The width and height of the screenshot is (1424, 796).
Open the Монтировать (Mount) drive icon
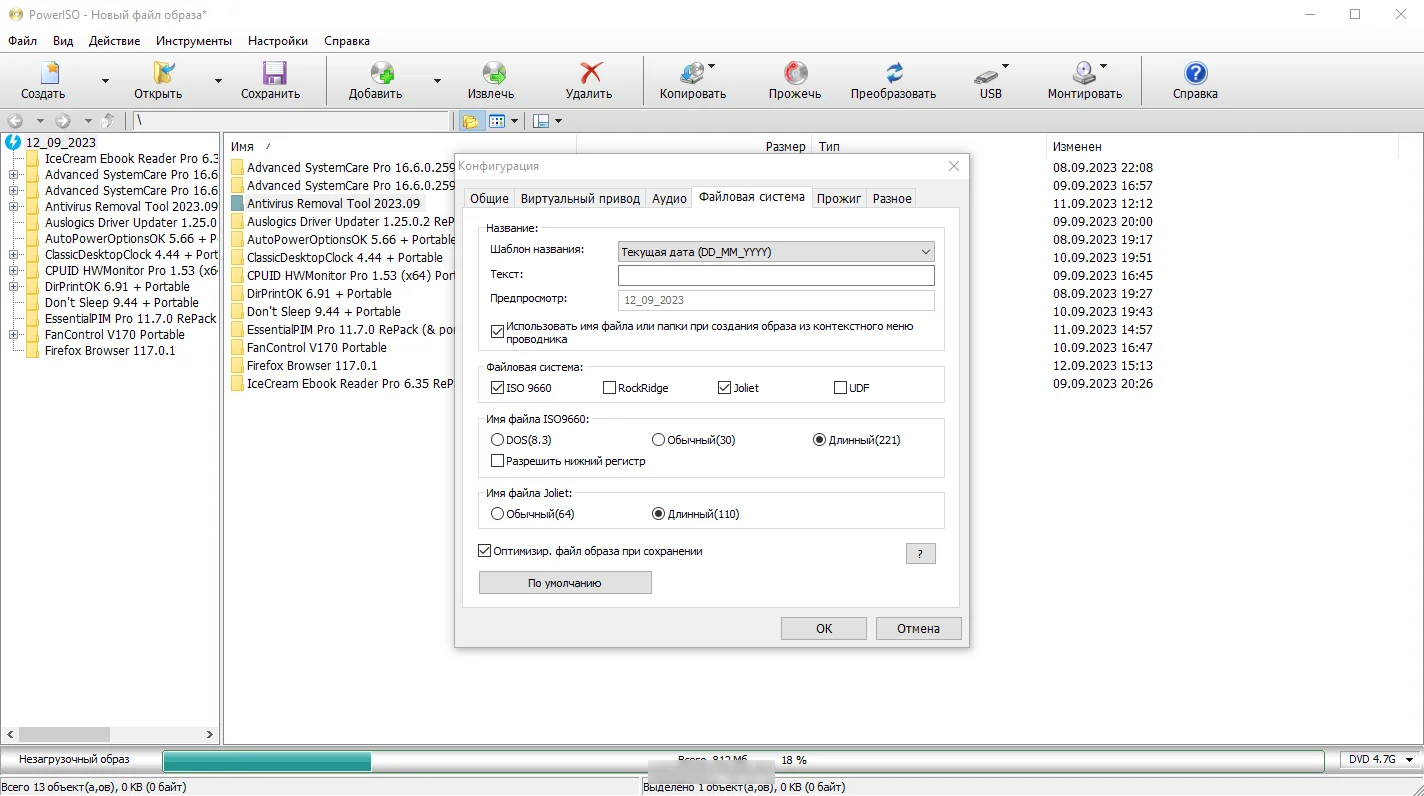[1083, 73]
